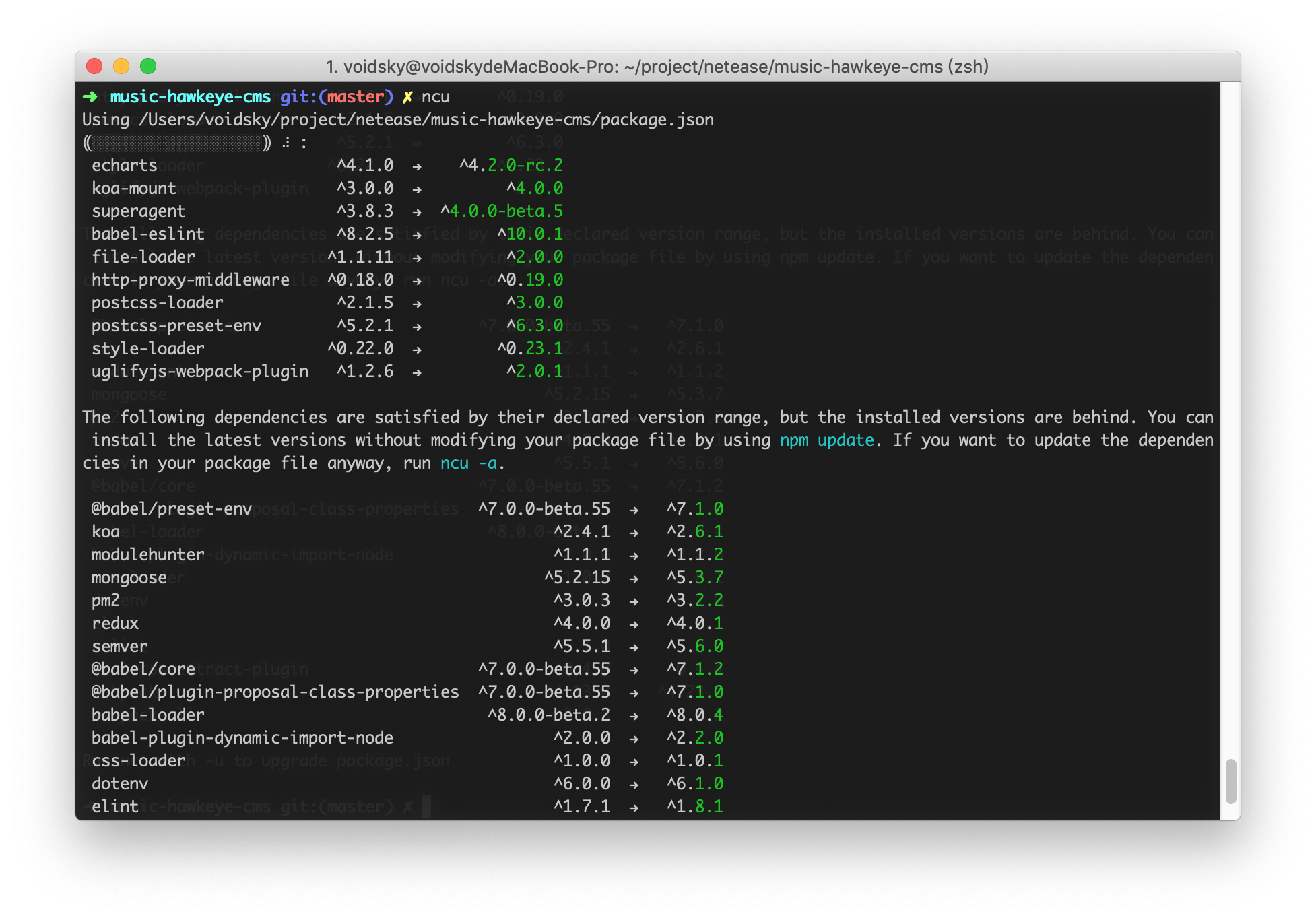Click the yellow X git dirty marker
This screenshot has height=920, width=1316.
(x=407, y=97)
